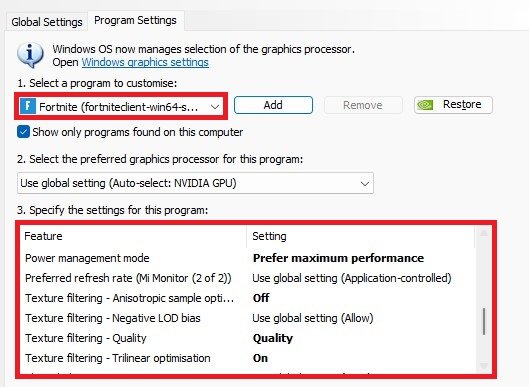Click scroll-down arrow in settings list
529x387 pixels.
[x=484, y=366]
